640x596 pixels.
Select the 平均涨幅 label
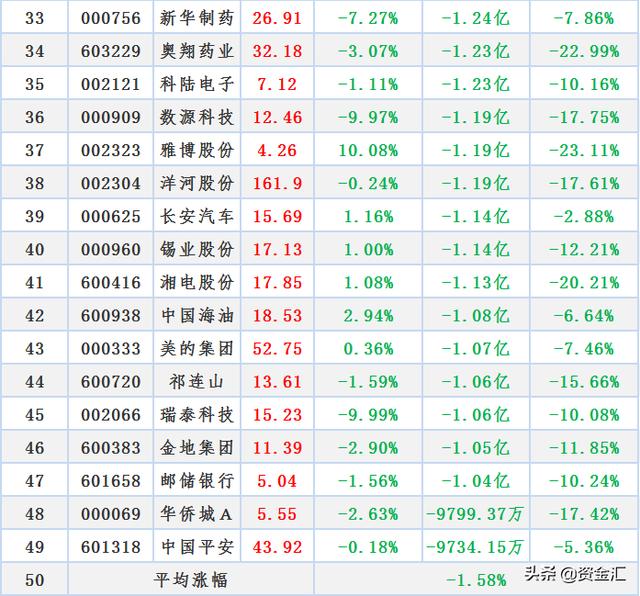pyautogui.click(x=191, y=580)
